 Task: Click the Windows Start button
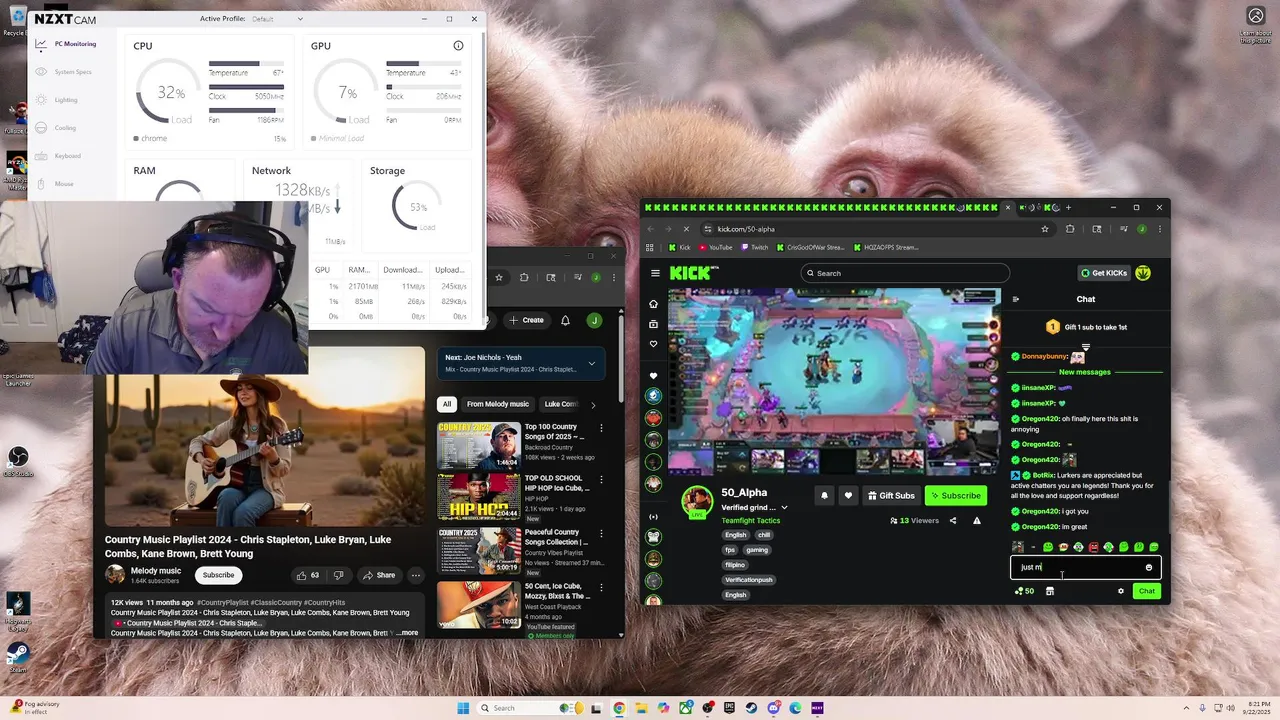coord(463,708)
